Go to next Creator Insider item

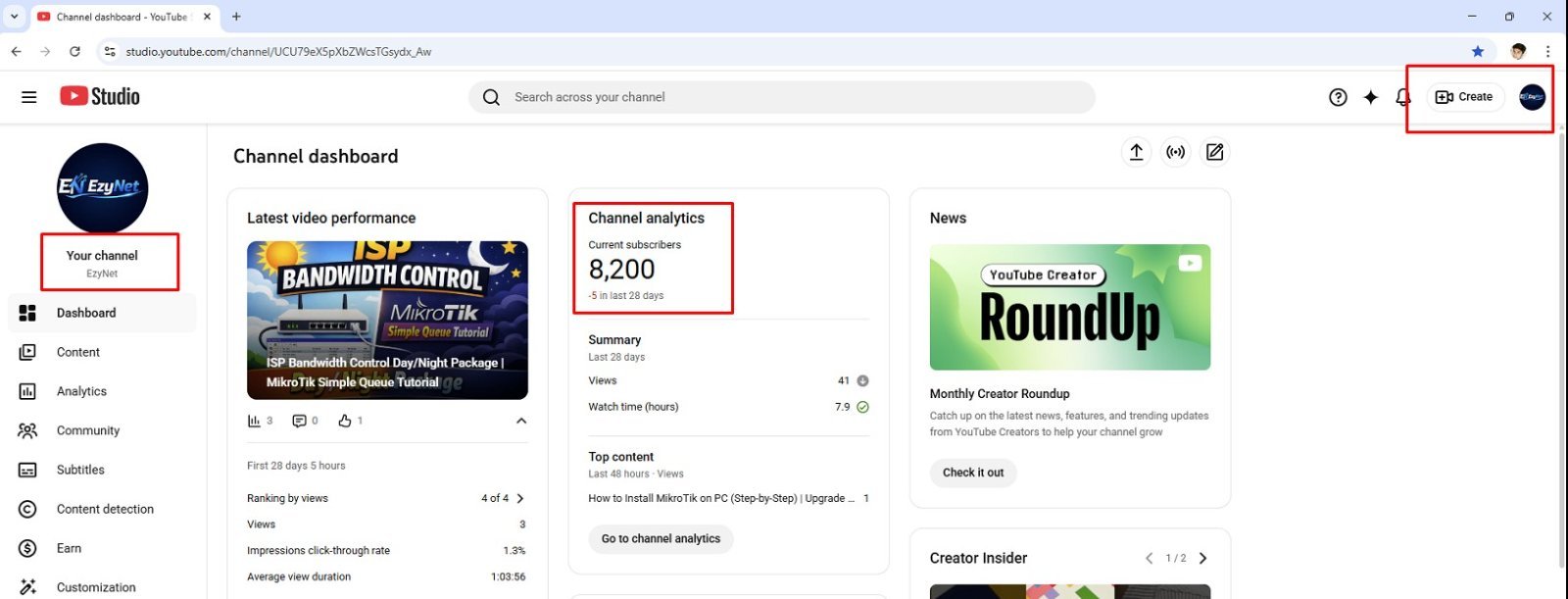pos(1202,558)
